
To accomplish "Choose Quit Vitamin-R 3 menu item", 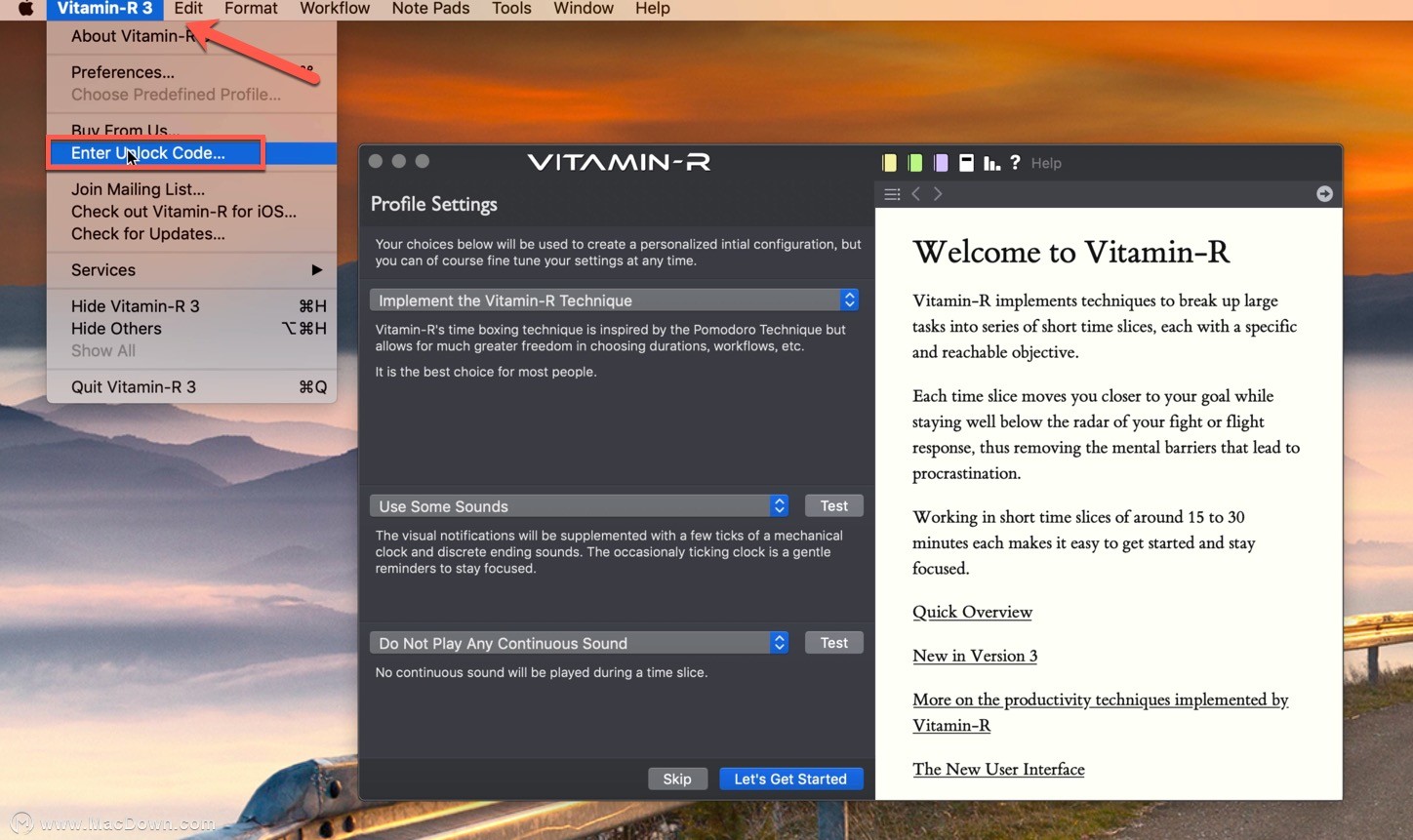I will click(191, 387).
